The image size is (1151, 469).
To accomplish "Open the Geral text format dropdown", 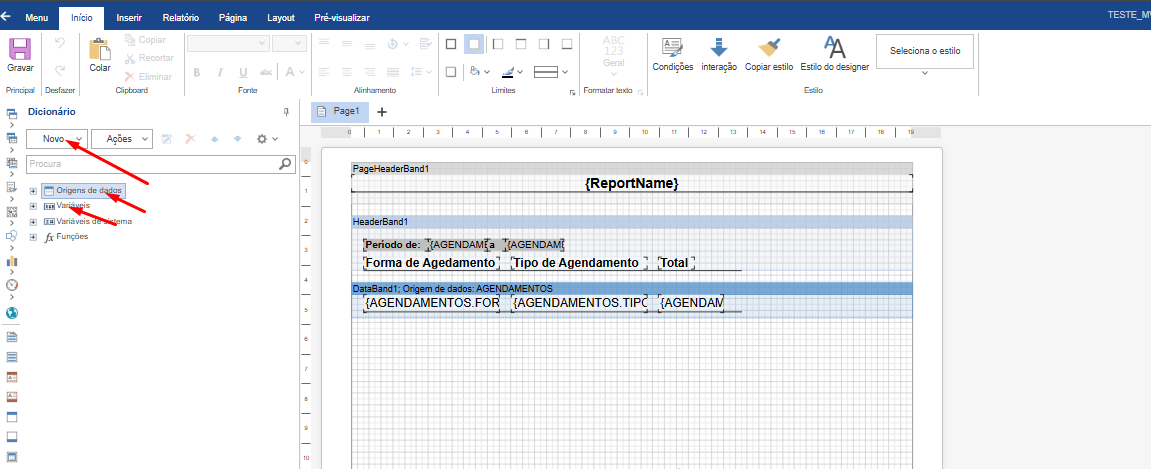I will 614,55.
